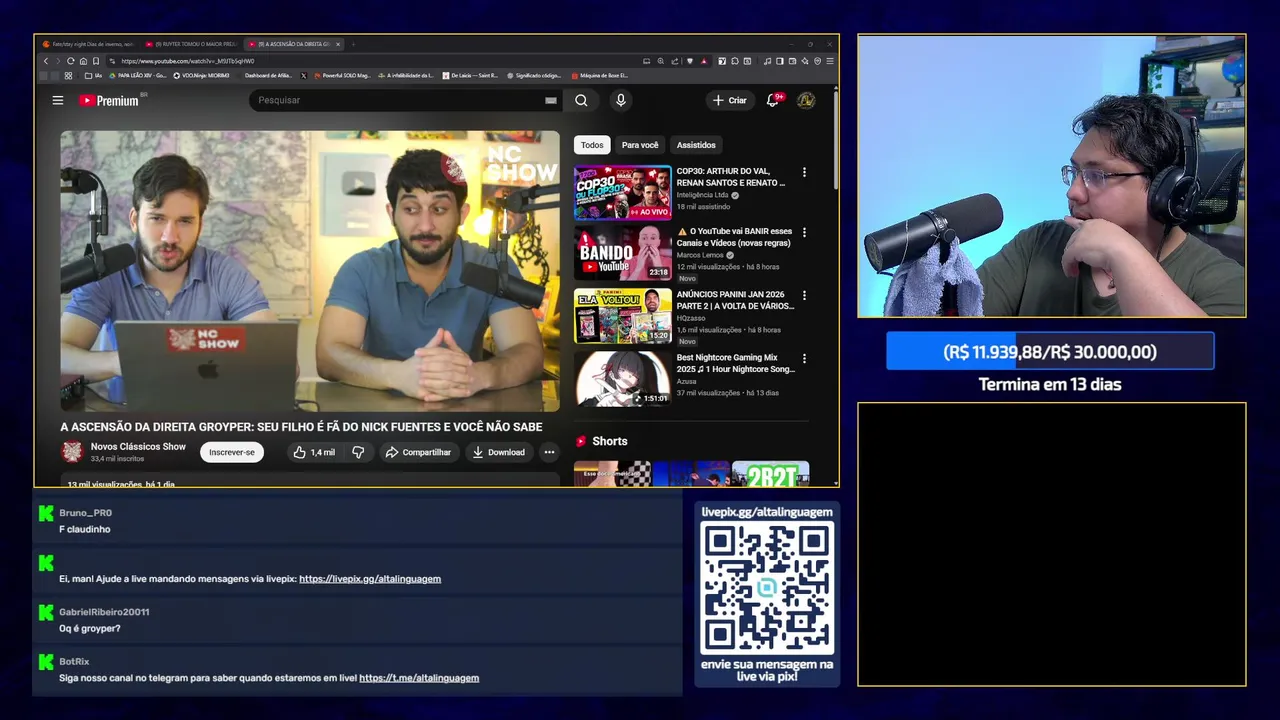Click the on-screen keyboard icon in search box

tap(550, 100)
